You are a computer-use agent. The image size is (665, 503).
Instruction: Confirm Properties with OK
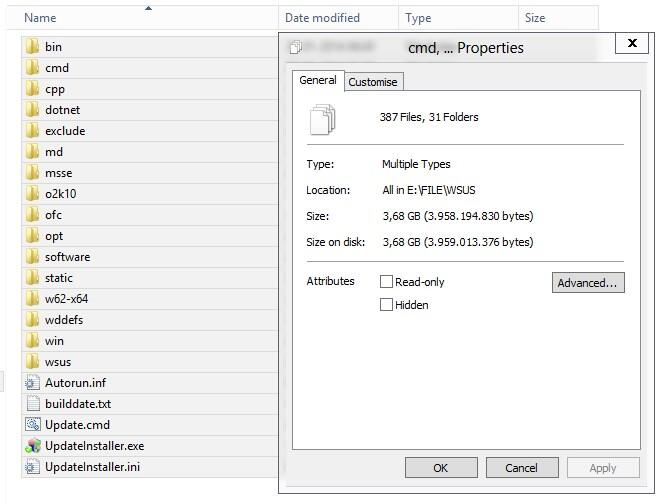(x=441, y=468)
